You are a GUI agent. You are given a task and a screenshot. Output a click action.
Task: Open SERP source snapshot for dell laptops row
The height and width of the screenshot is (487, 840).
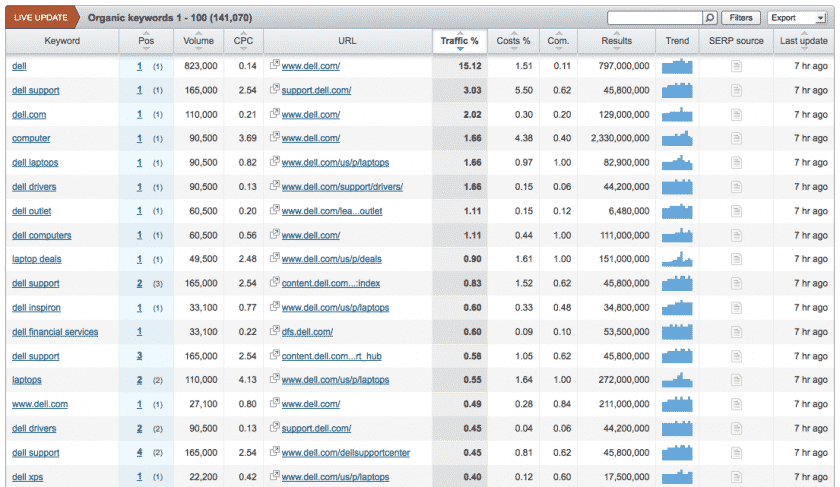(x=736, y=162)
